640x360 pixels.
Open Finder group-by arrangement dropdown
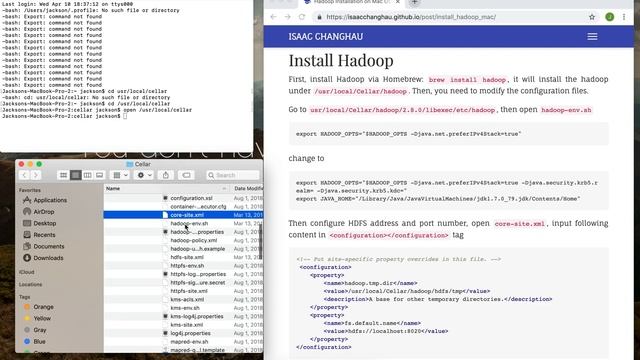[x=120, y=175]
